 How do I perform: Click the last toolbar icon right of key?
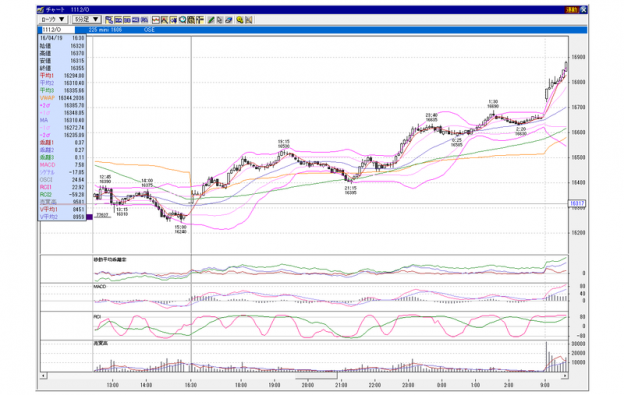[249, 19]
